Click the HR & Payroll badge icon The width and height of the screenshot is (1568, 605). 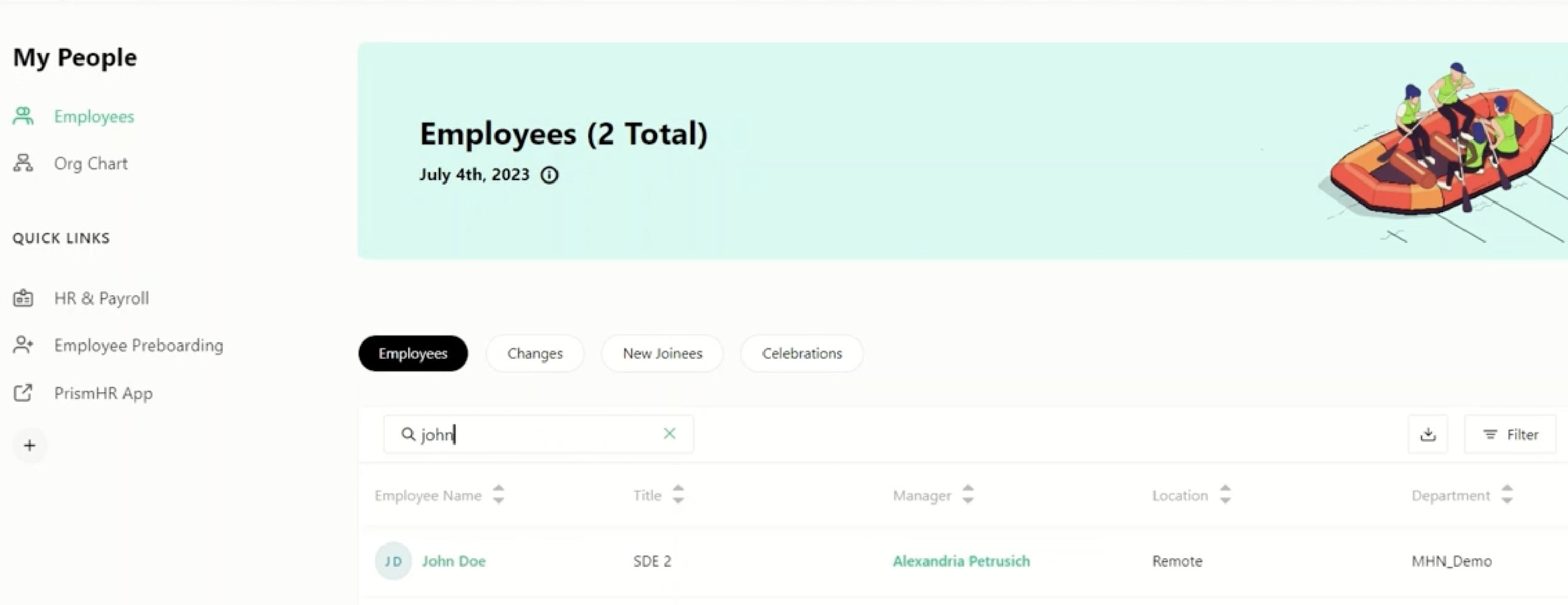[x=23, y=298]
